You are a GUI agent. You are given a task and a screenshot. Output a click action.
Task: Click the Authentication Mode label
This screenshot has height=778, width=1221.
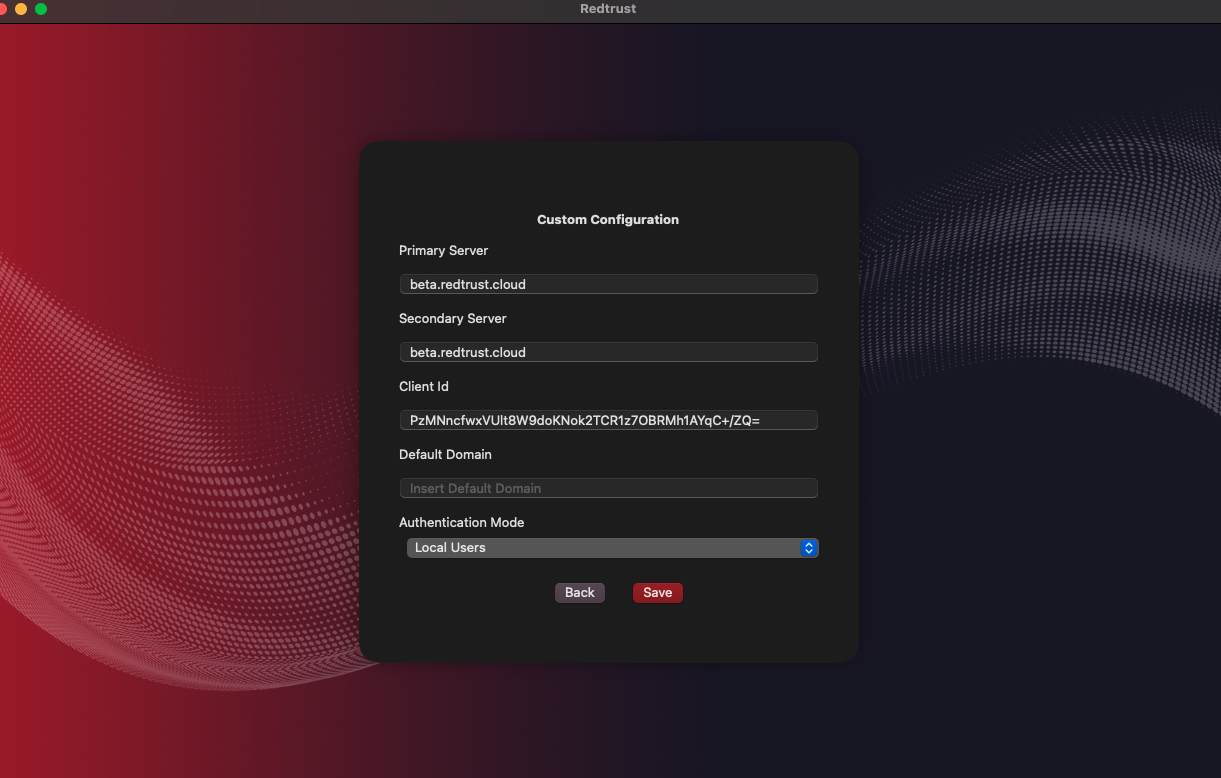coord(461,522)
